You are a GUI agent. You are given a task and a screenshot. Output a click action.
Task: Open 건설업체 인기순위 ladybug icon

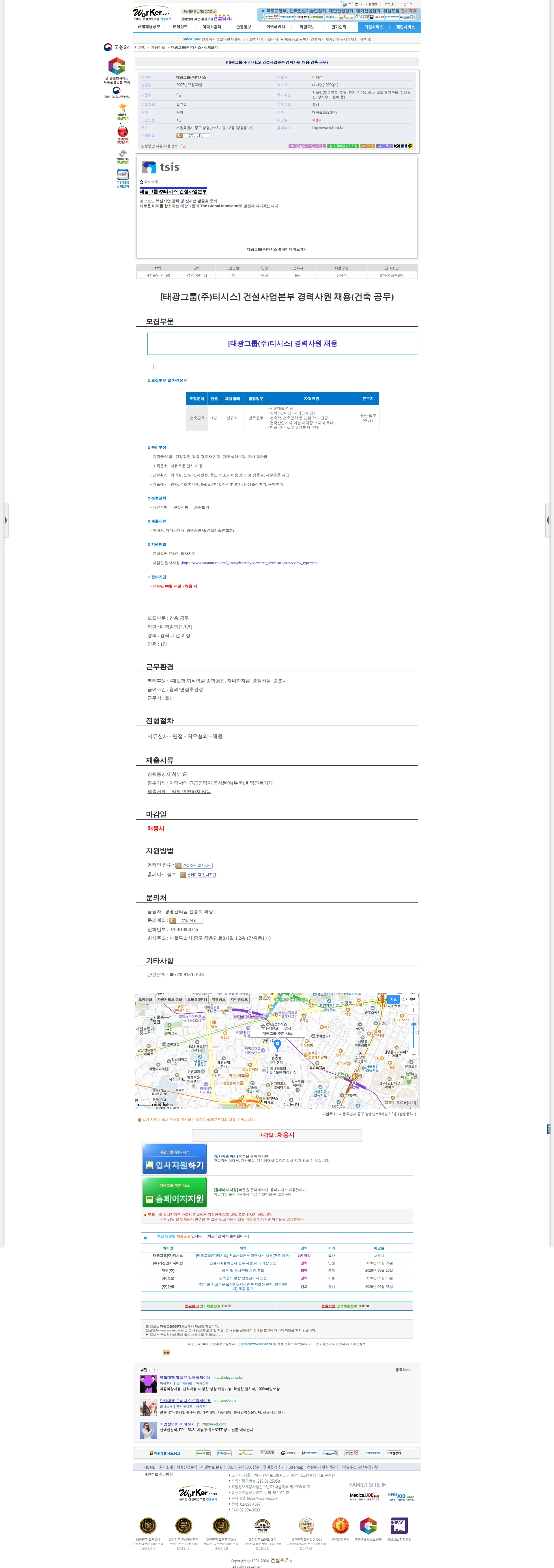[123, 134]
